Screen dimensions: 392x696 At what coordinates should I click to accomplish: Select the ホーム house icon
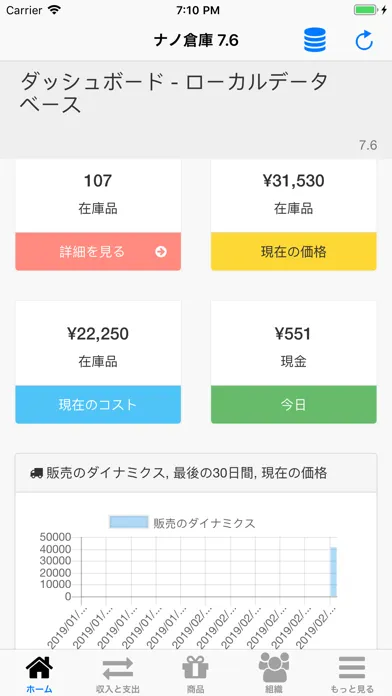(39, 668)
